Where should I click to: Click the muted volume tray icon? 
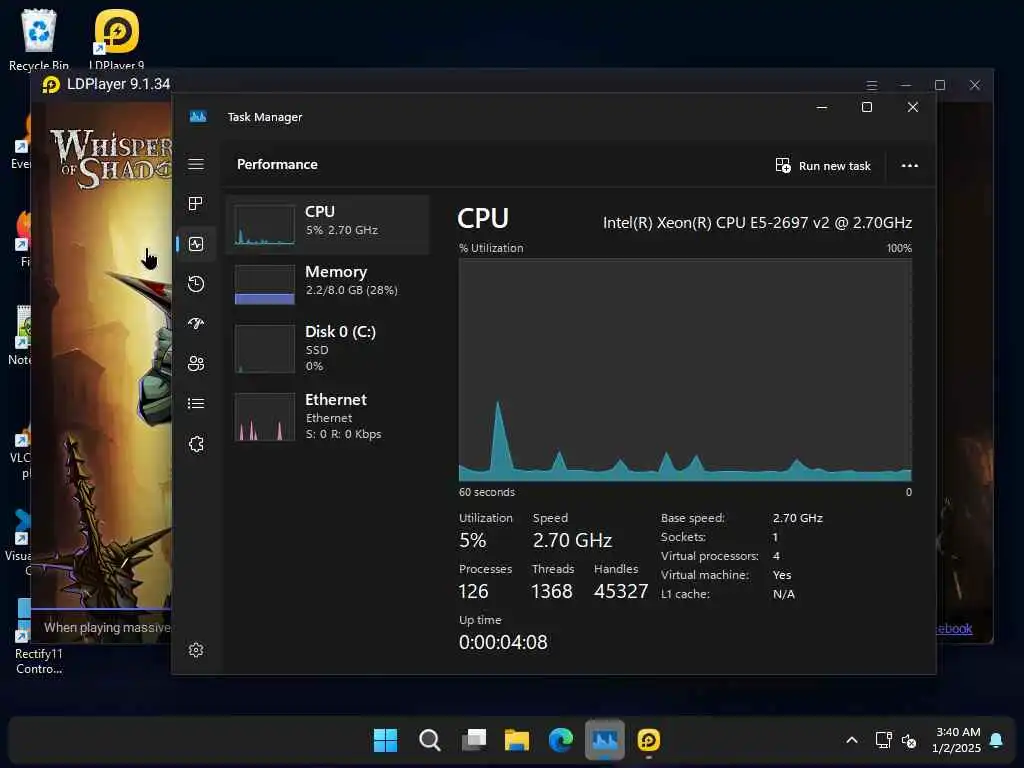click(909, 741)
